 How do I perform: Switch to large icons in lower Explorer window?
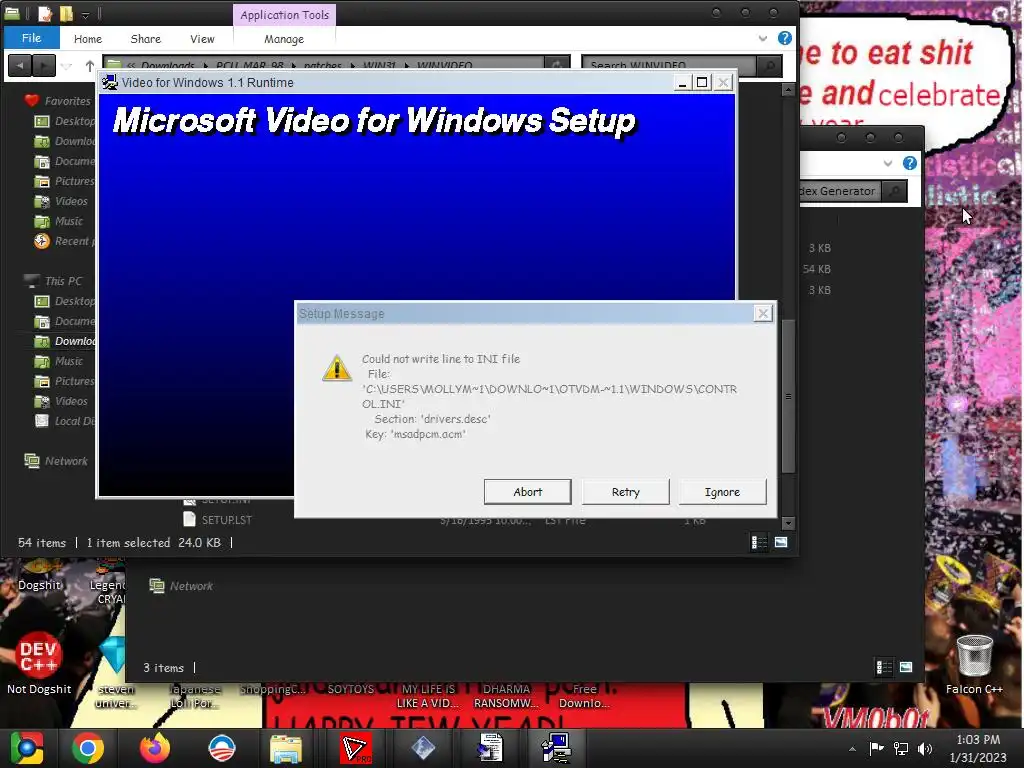pyautogui.click(x=906, y=667)
